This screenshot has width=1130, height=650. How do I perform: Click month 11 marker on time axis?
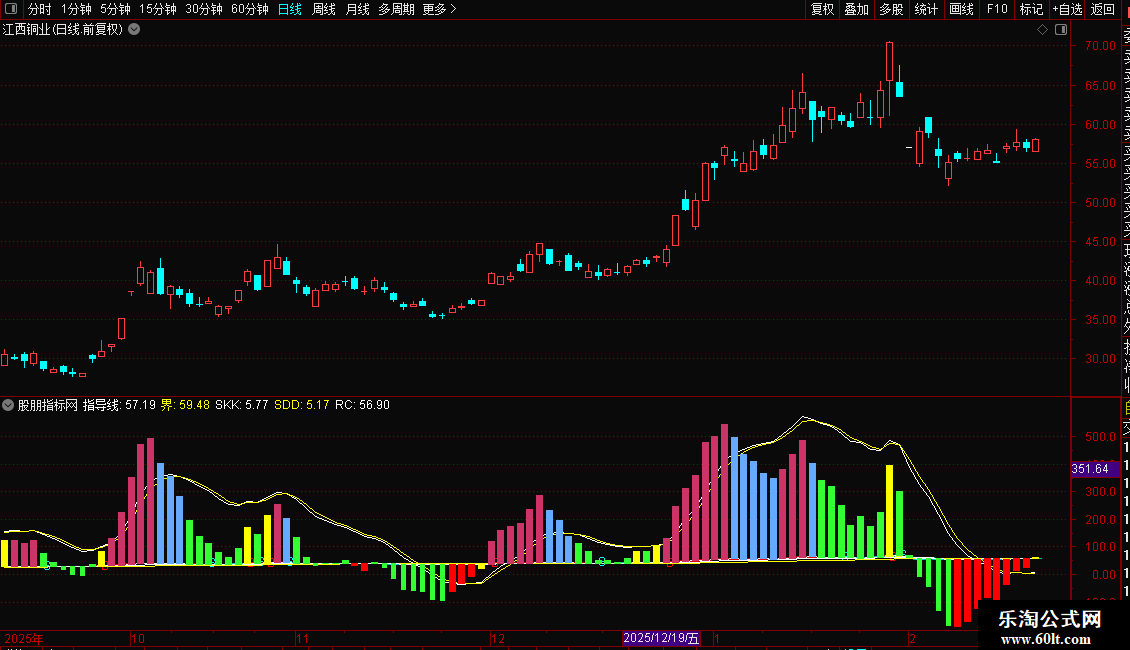point(302,638)
